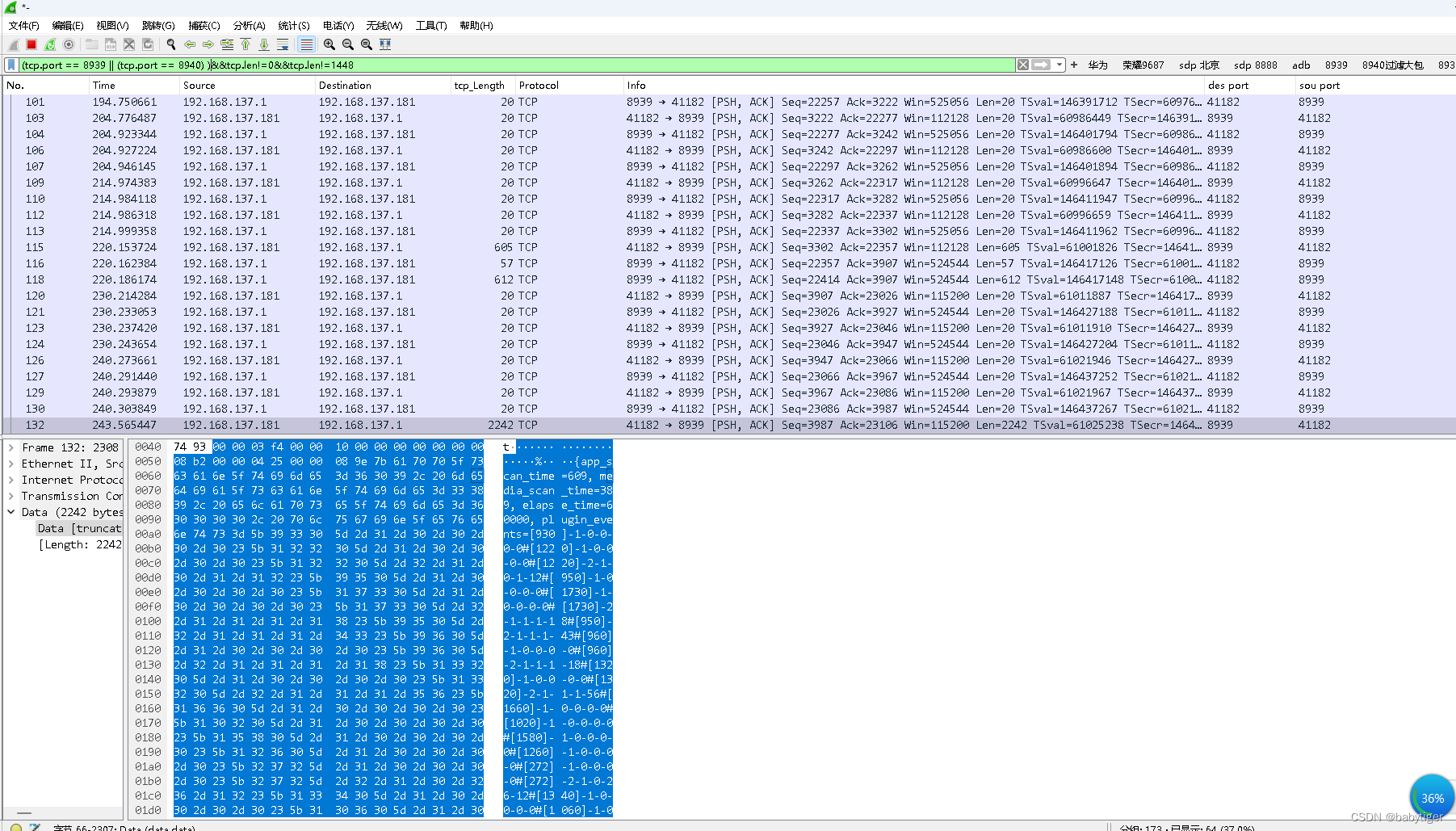Apply the sdp 北京 filter button
1456x831 pixels.
pos(1198,65)
